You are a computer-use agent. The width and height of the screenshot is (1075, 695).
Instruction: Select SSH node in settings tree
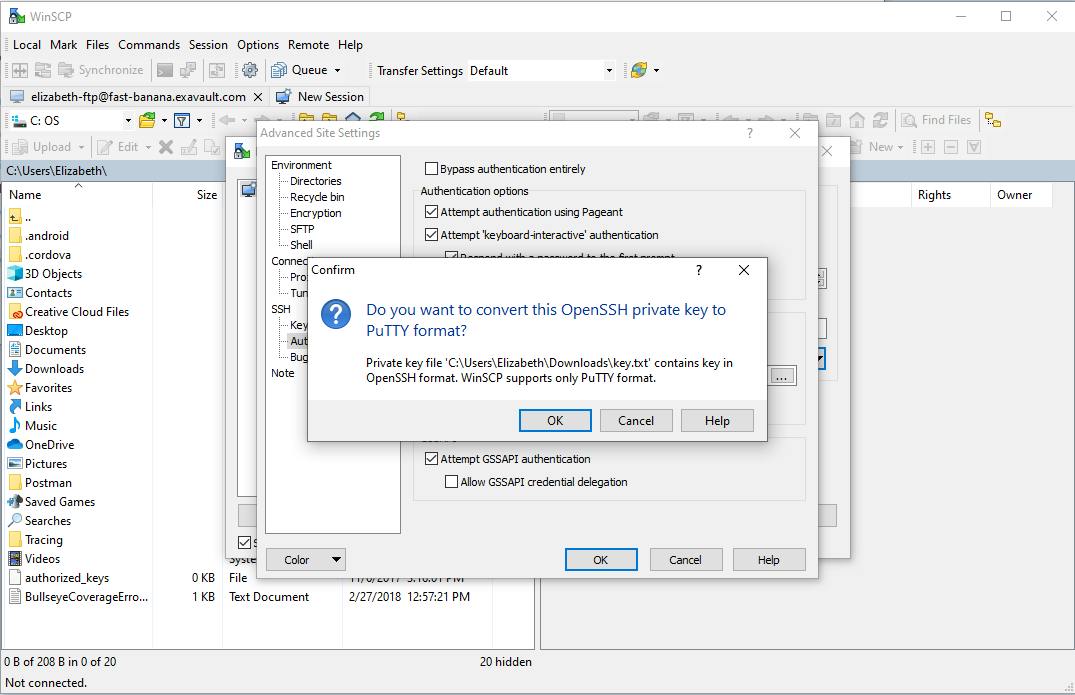(x=280, y=309)
